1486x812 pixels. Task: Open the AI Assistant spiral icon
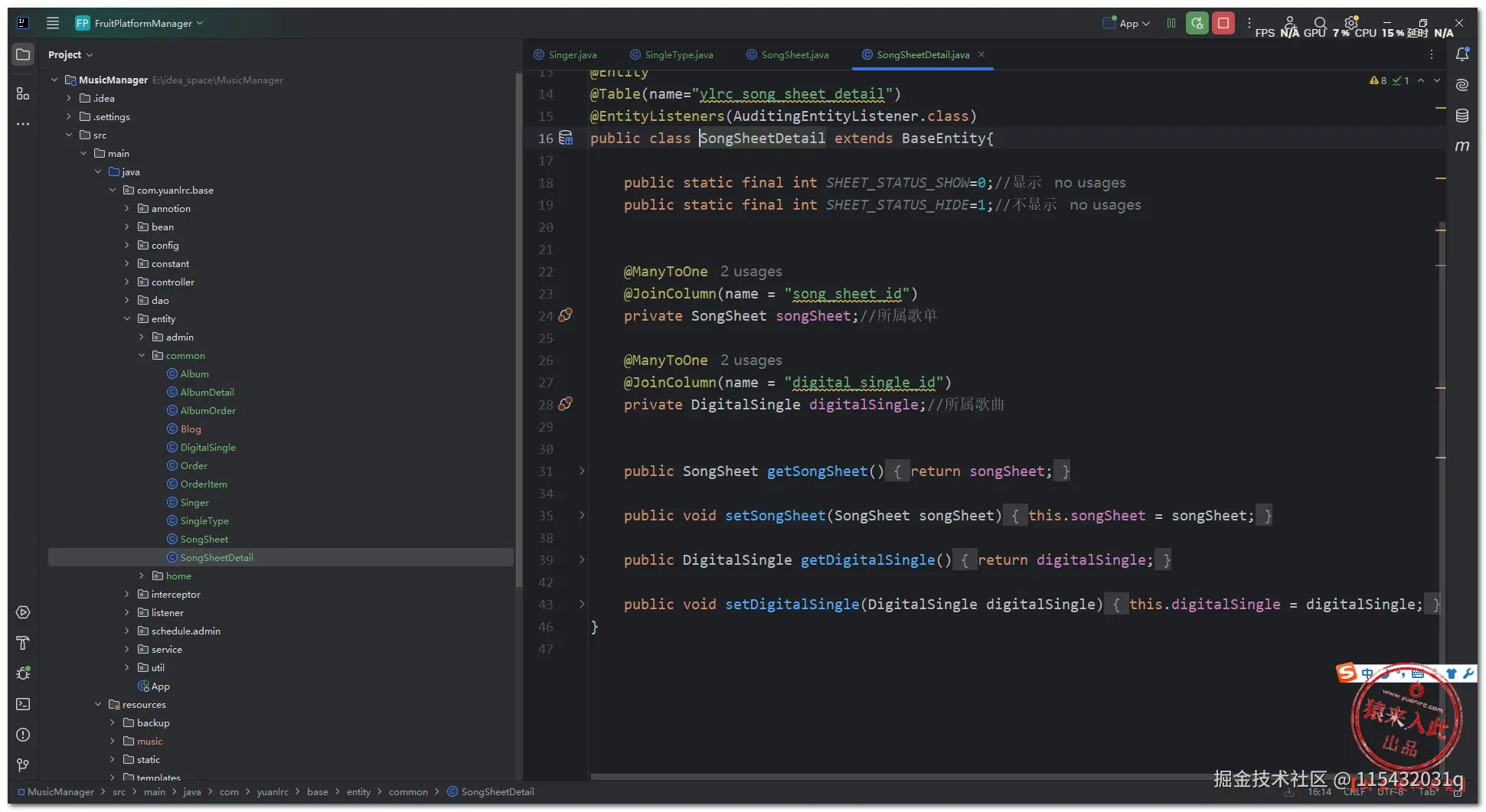coord(1462,85)
